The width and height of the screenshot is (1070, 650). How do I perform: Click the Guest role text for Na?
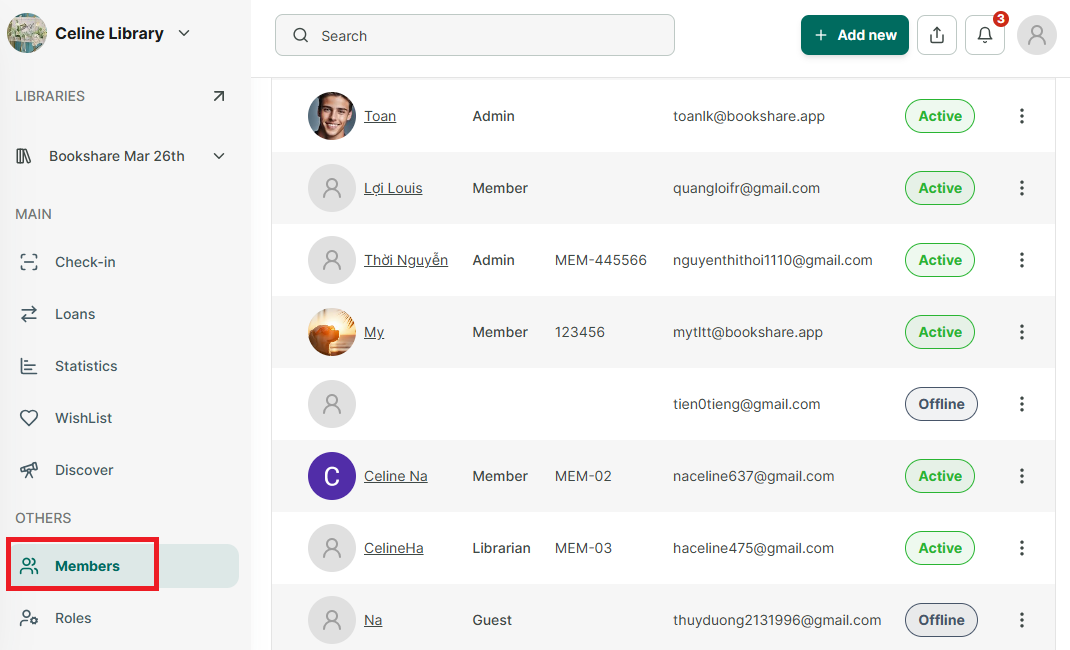[492, 620]
